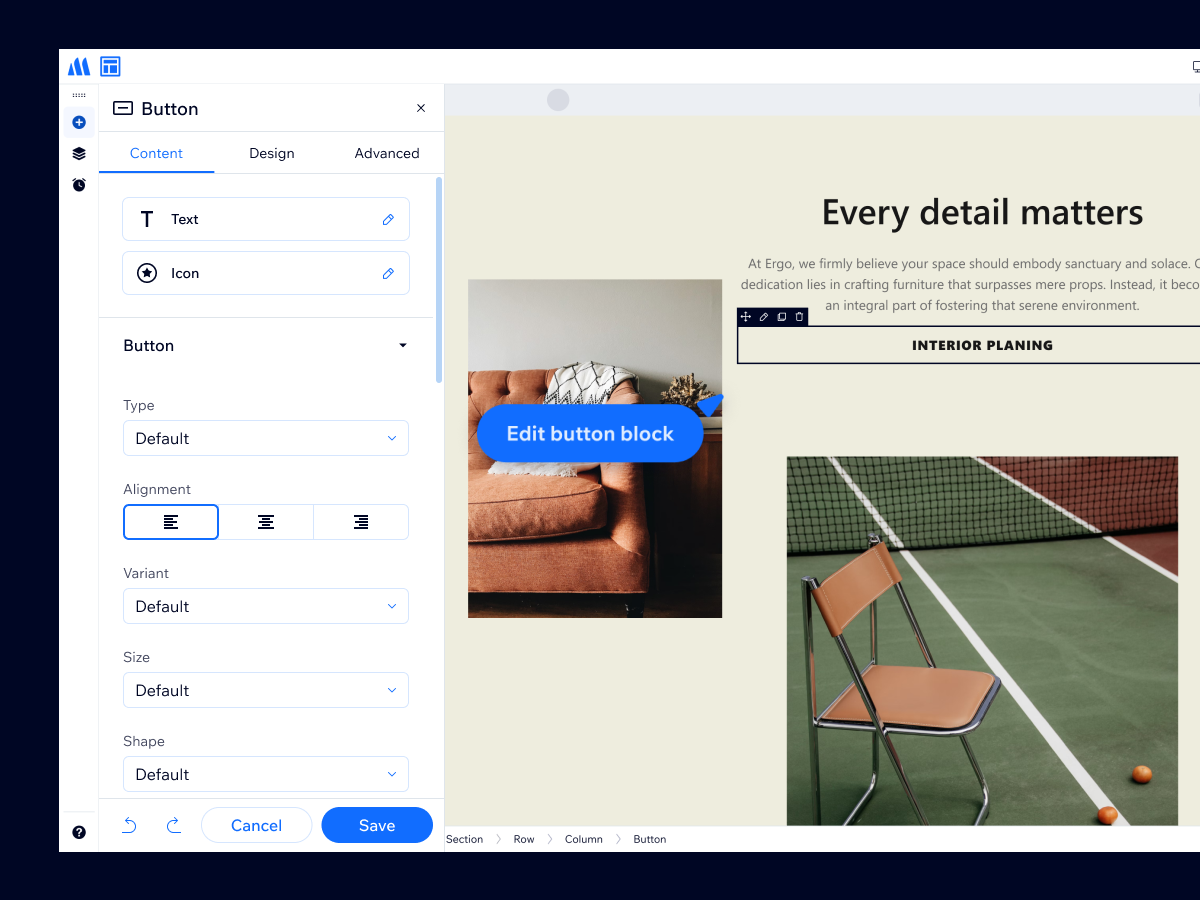Switch to the Advanced tab
The height and width of the screenshot is (900, 1200).
click(x=387, y=153)
